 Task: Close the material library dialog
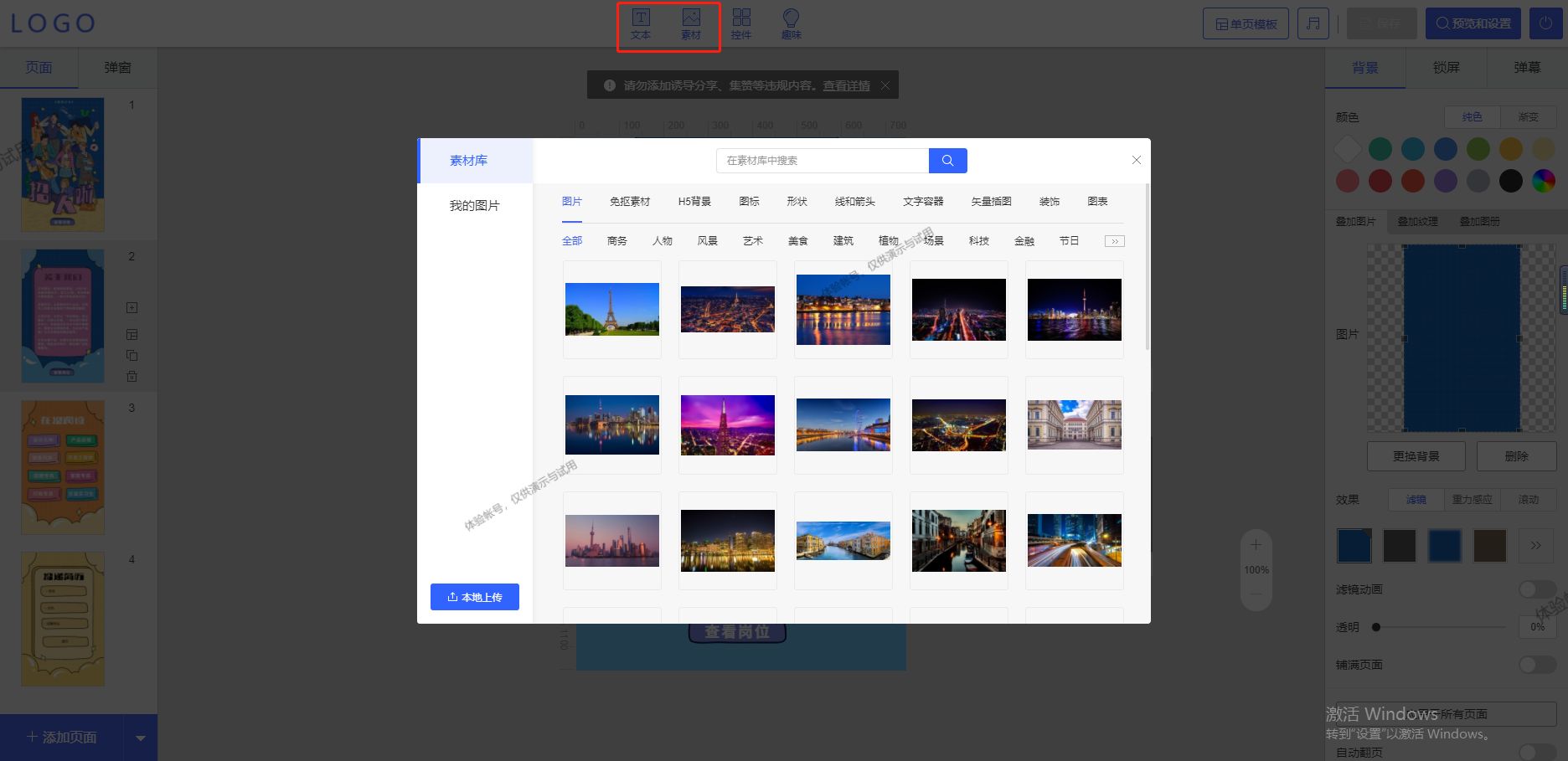(1137, 160)
